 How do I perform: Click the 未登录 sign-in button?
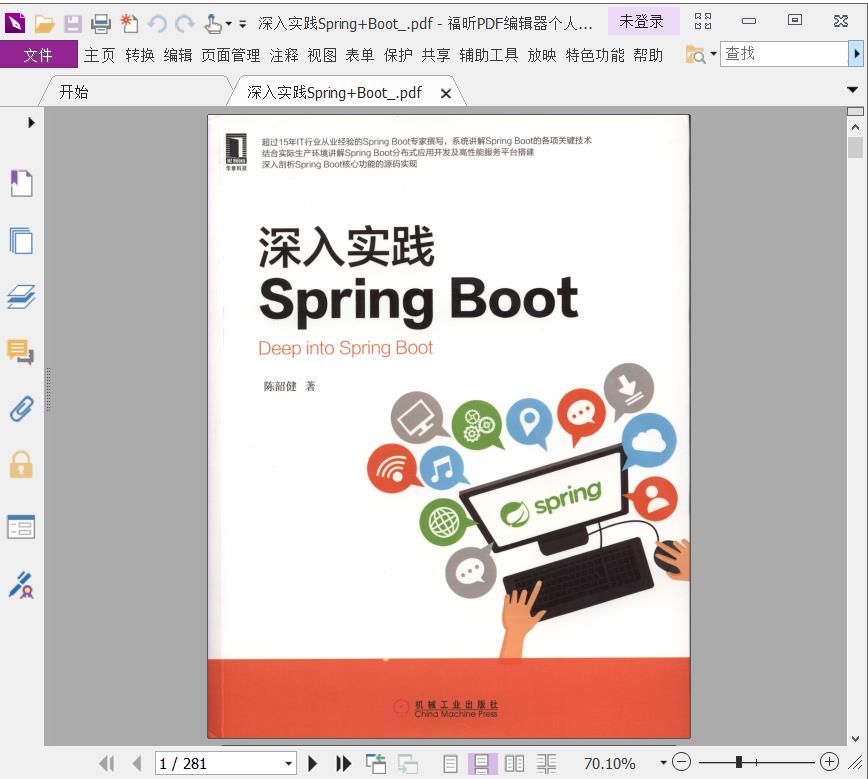(x=642, y=22)
